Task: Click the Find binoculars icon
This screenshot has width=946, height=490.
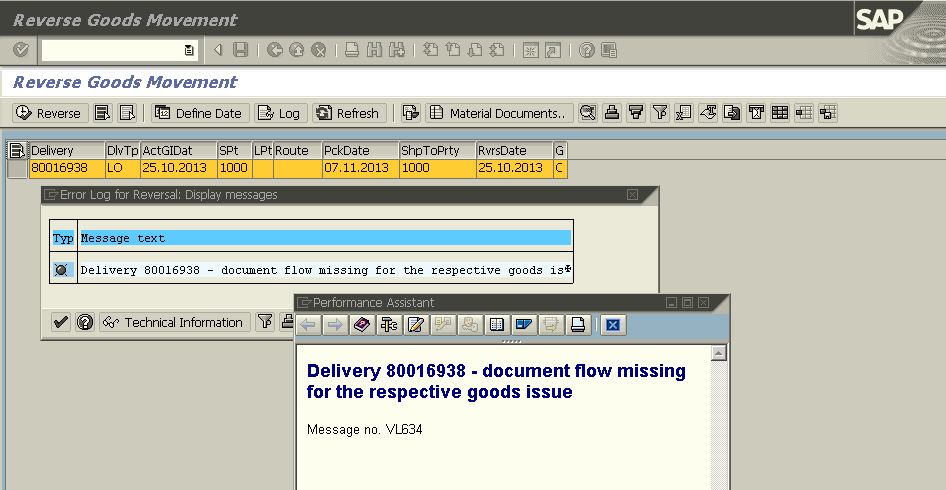Action: (374, 50)
